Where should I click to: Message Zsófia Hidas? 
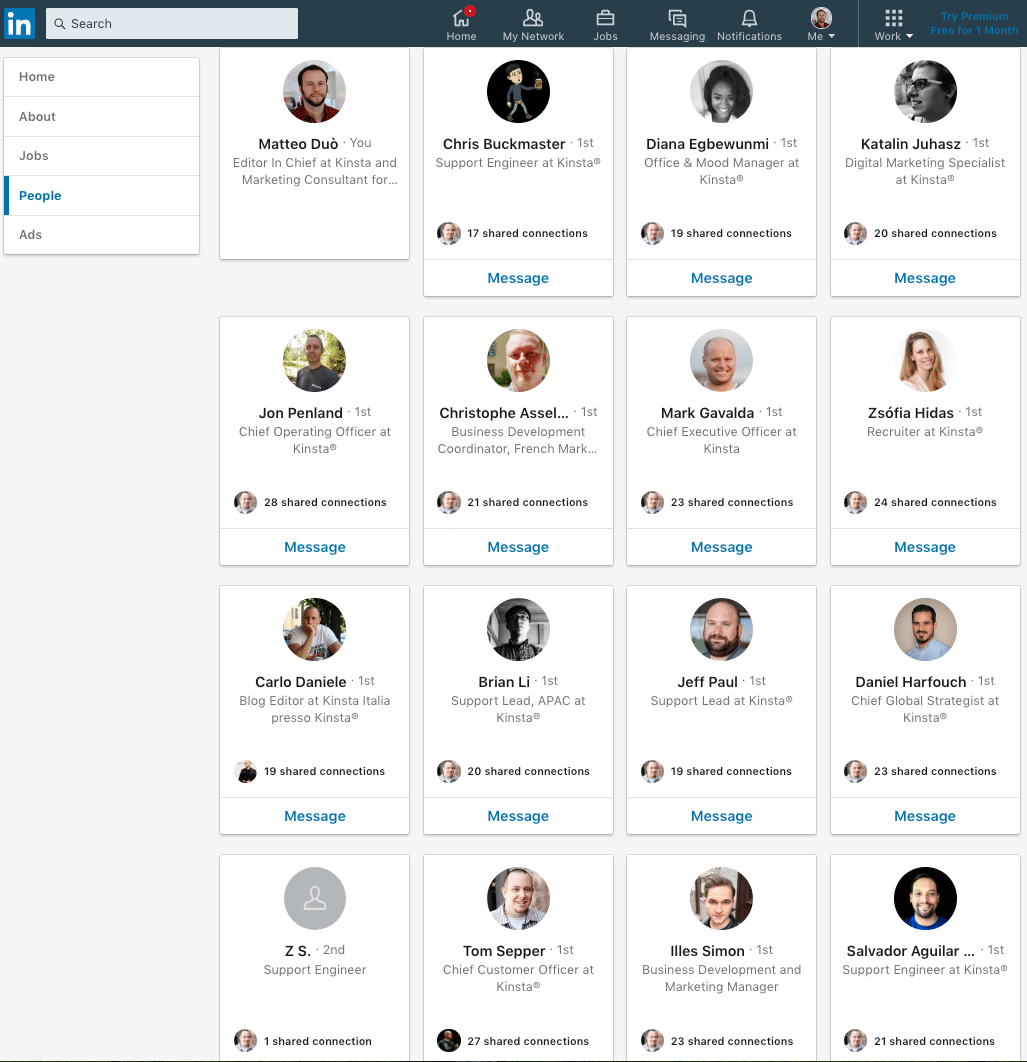[x=924, y=547]
